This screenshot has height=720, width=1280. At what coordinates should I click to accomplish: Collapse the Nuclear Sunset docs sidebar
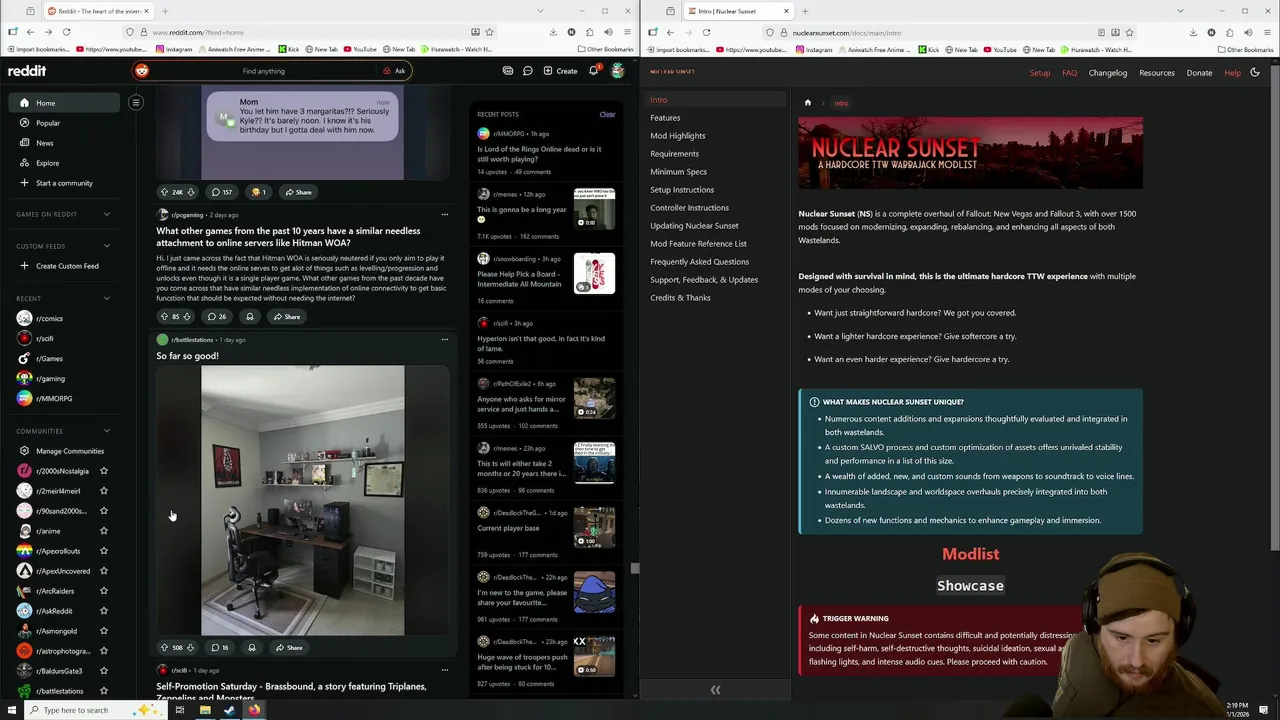click(x=715, y=690)
